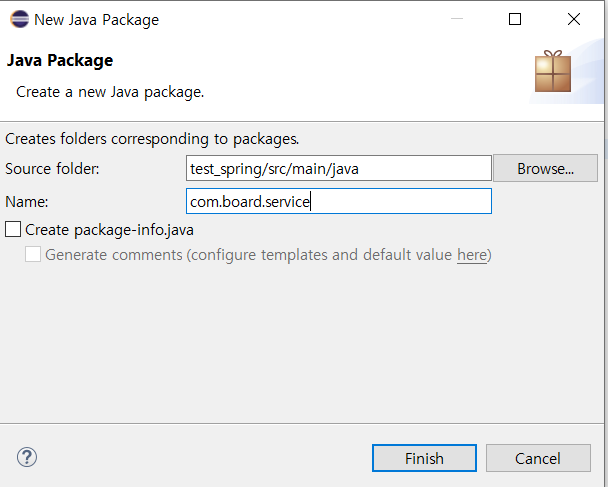Close the New Java Package dialog

[574, 19]
